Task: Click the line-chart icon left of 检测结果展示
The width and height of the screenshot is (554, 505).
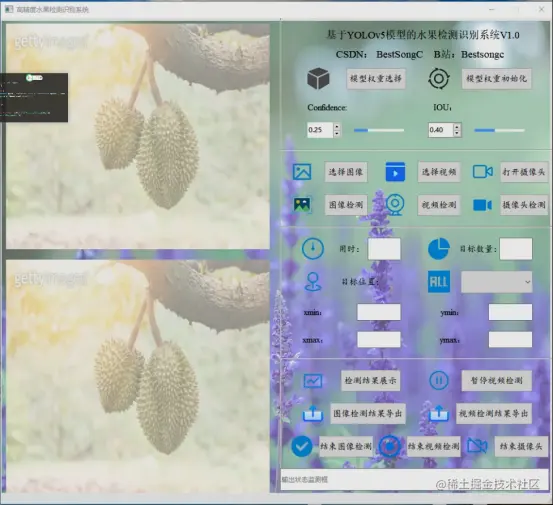Action: point(313,381)
